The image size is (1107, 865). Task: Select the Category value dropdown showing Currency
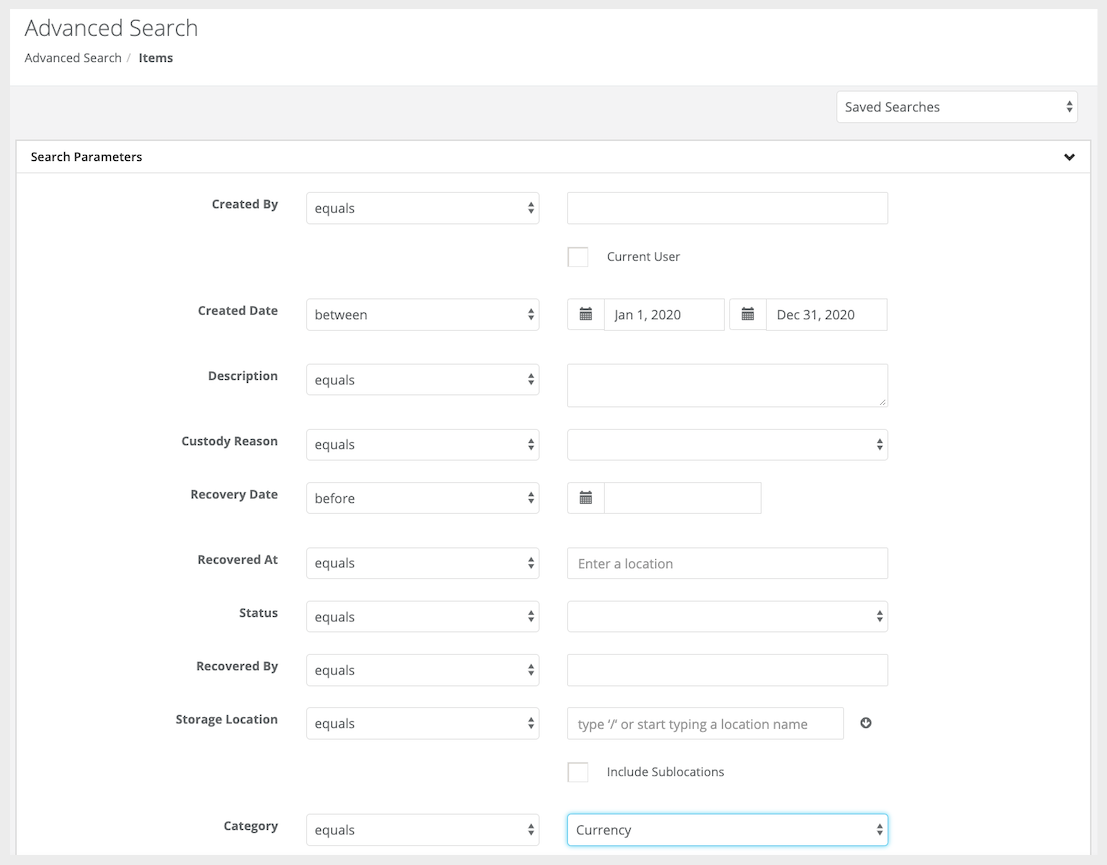(727, 830)
